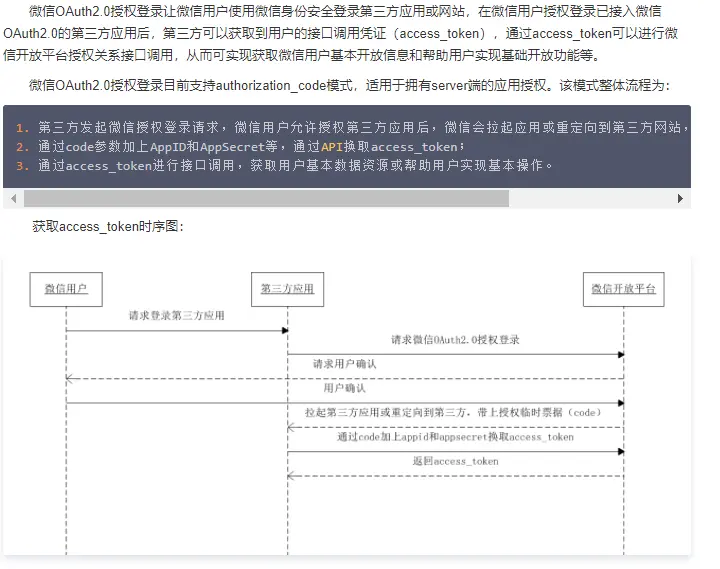Click the text '(access_token)' in first paragraph
Viewport: 720px width, 569px height.
[x=441, y=34]
